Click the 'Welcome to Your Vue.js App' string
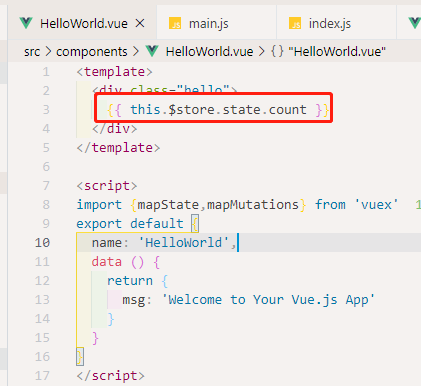This screenshot has width=421, height=386. coord(268,300)
